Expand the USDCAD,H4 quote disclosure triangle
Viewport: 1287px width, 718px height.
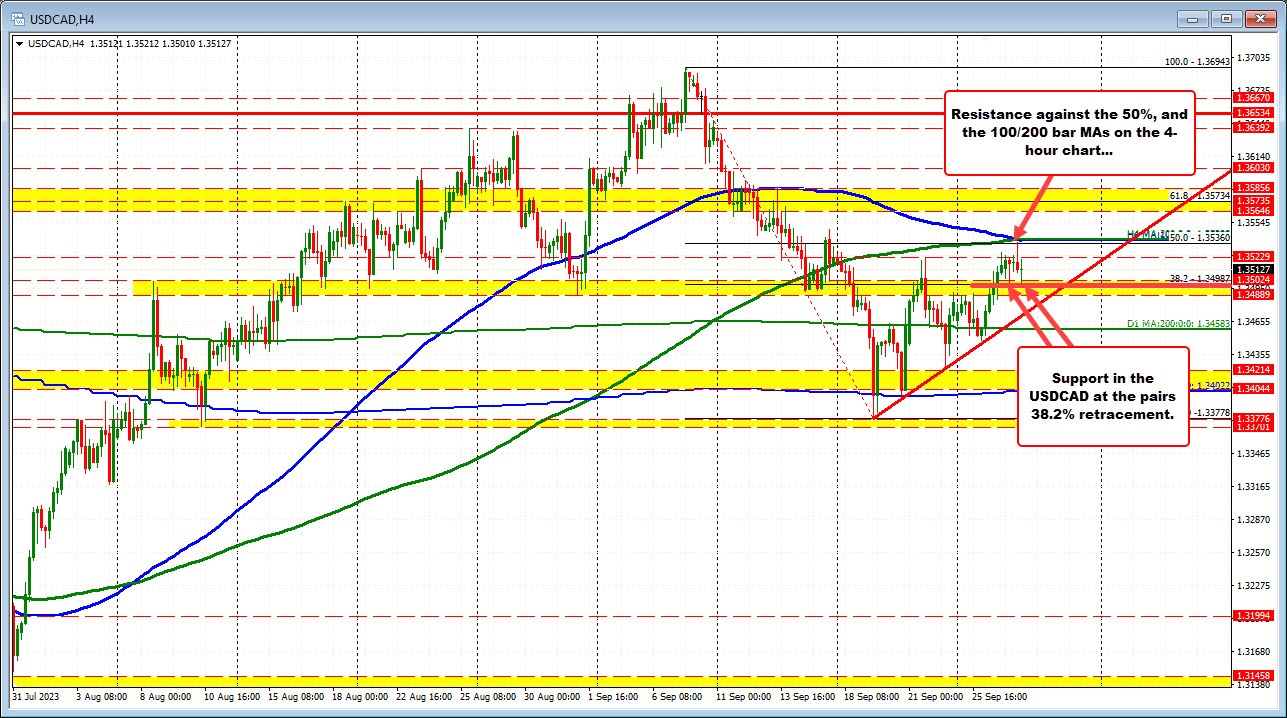coord(17,43)
